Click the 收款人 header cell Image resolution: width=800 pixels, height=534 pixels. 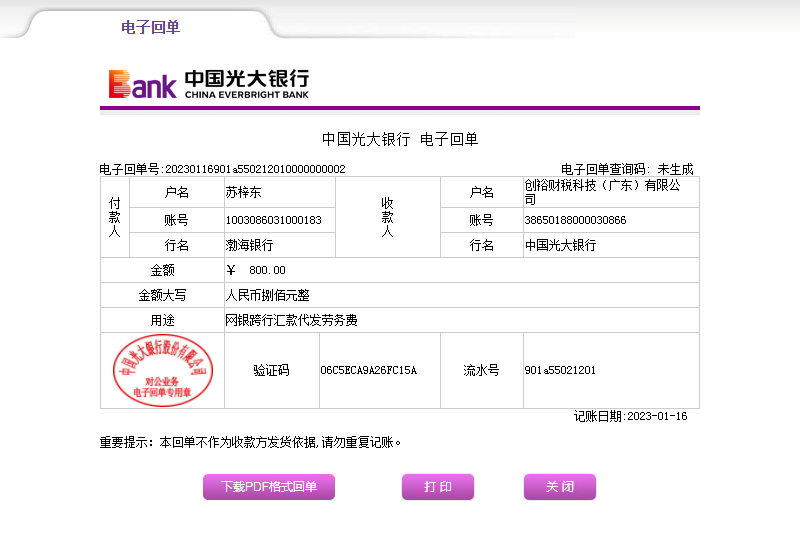(x=388, y=218)
